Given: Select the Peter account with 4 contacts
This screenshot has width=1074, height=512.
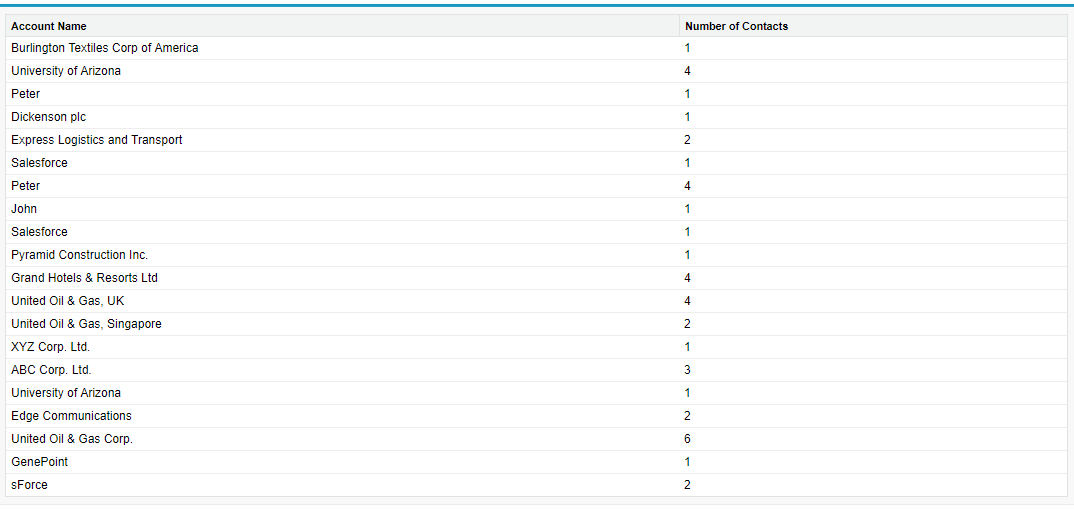Looking at the screenshot, I should coord(25,185).
